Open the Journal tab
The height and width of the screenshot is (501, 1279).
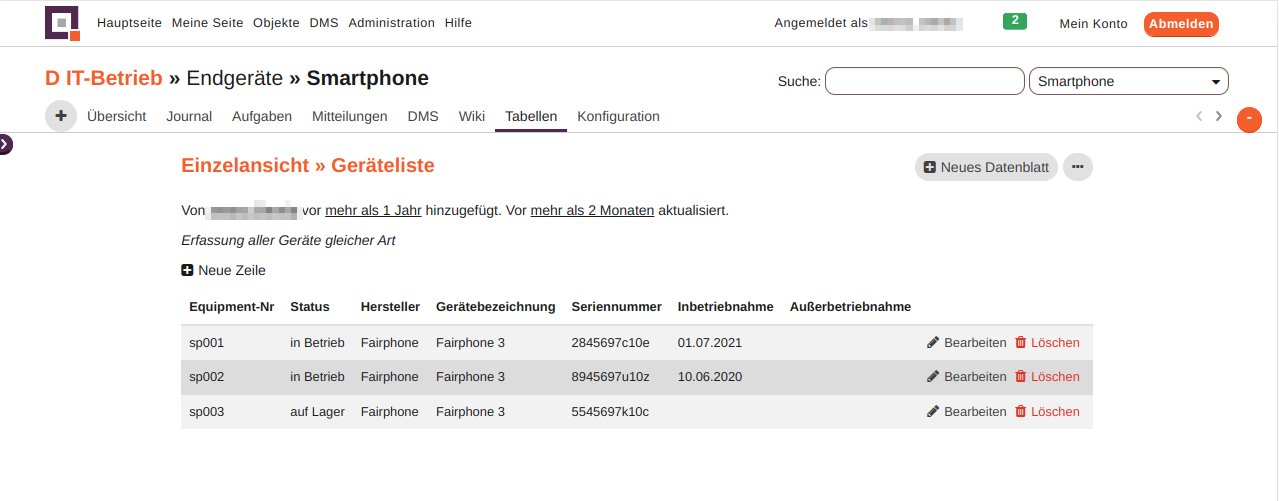189,116
